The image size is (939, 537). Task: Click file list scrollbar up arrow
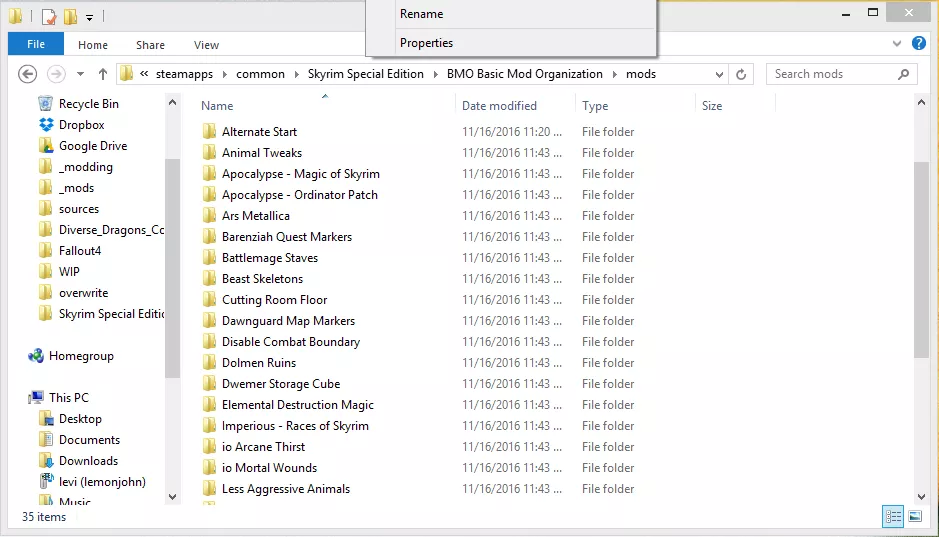click(x=922, y=102)
